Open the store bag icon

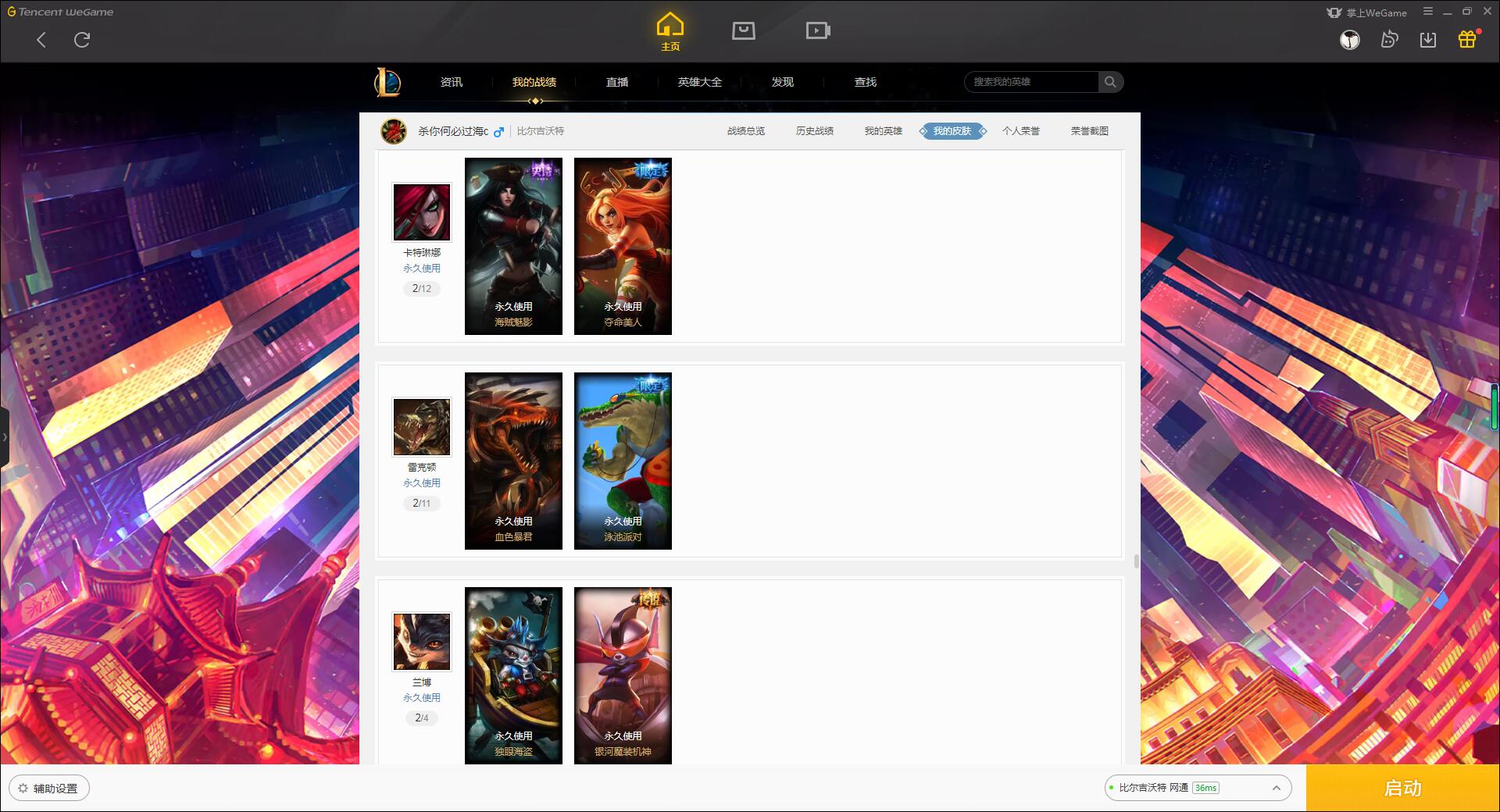tap(744, 31)
